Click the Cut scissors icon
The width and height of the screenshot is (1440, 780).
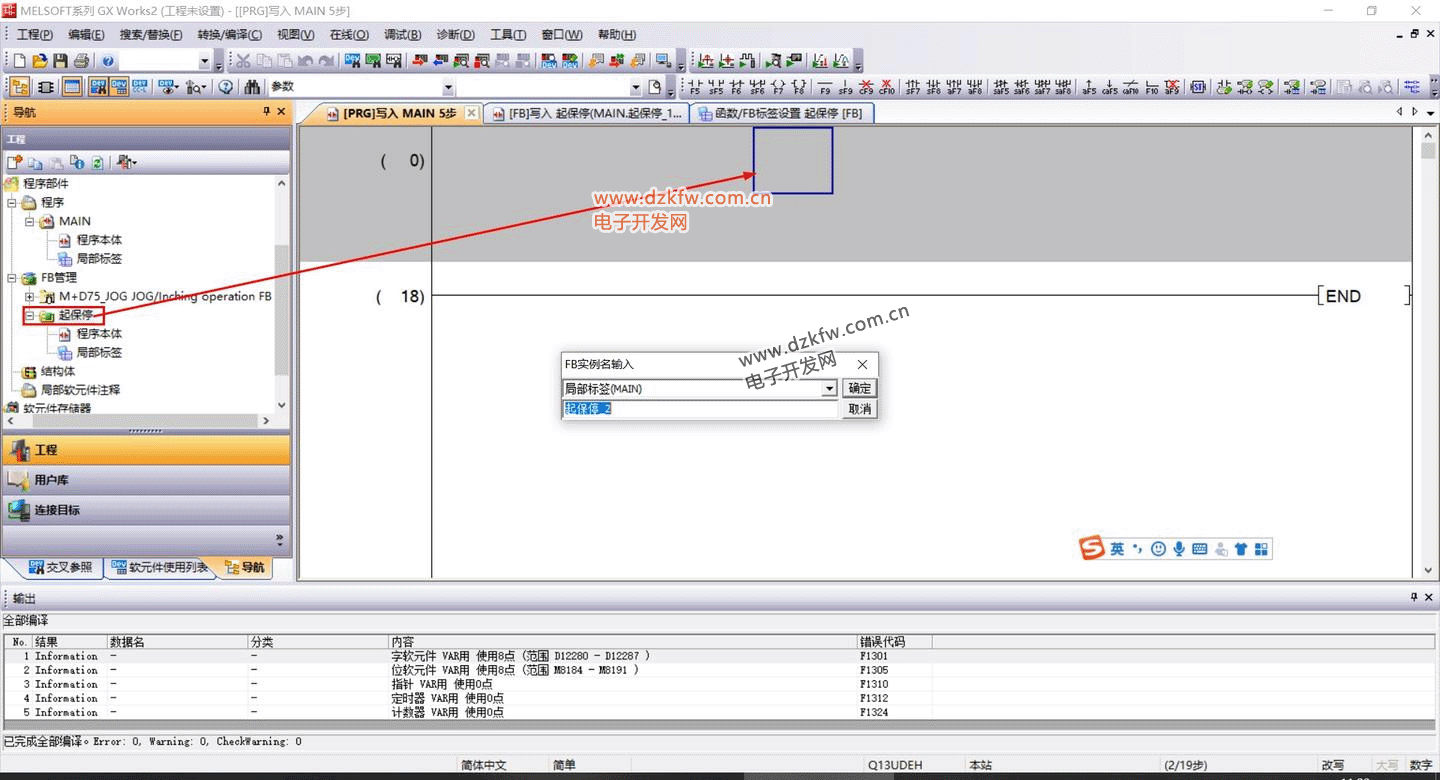click(243, 61)
